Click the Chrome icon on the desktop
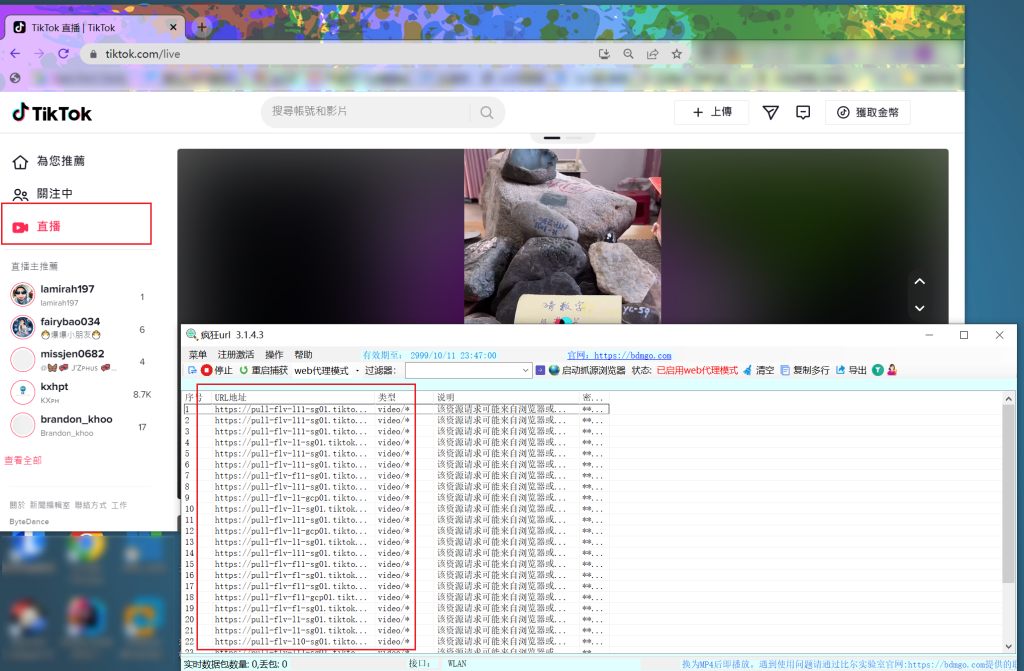 [x=85, y=548]
